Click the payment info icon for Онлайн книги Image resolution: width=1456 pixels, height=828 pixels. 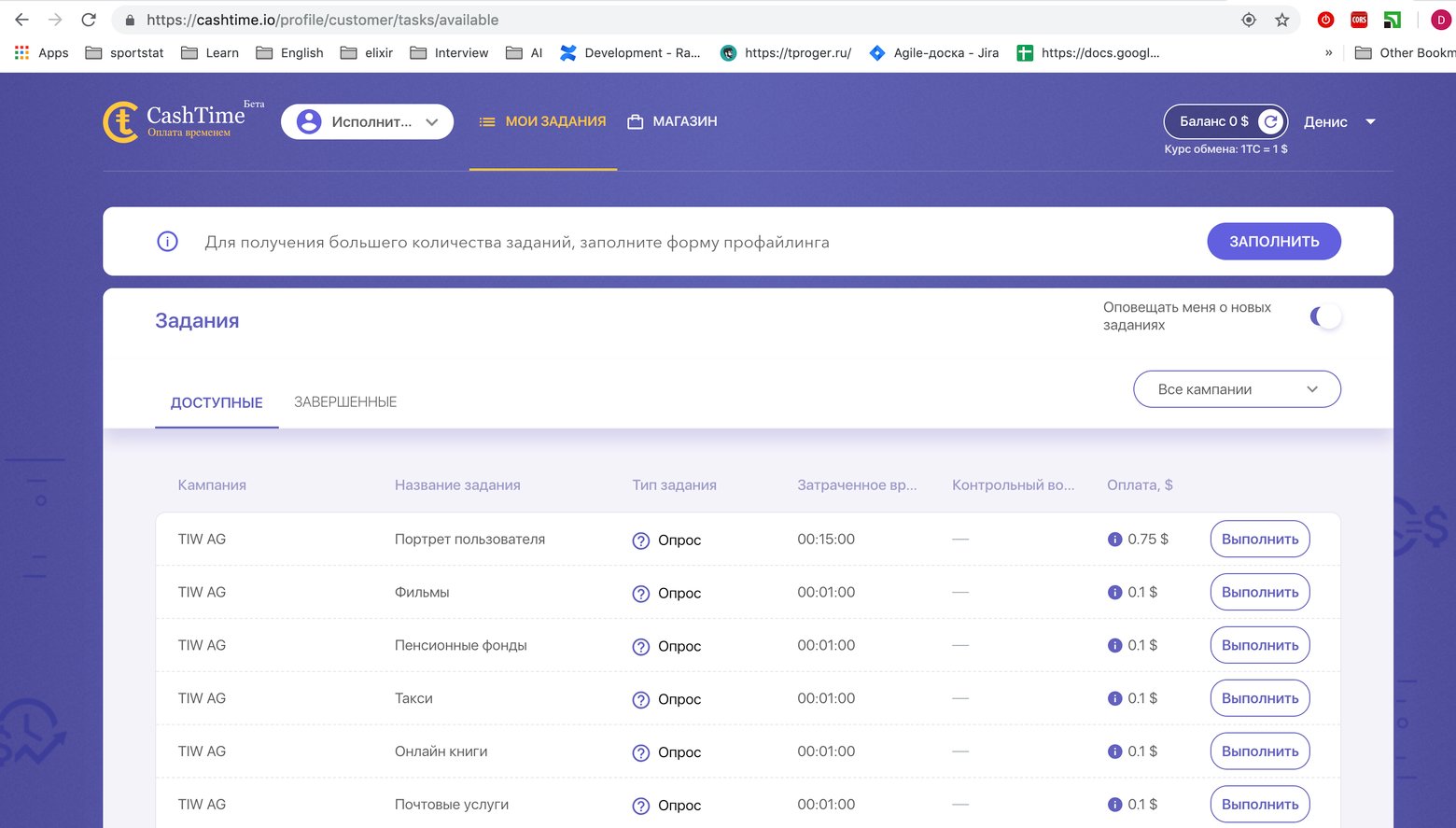[1114, 751]
